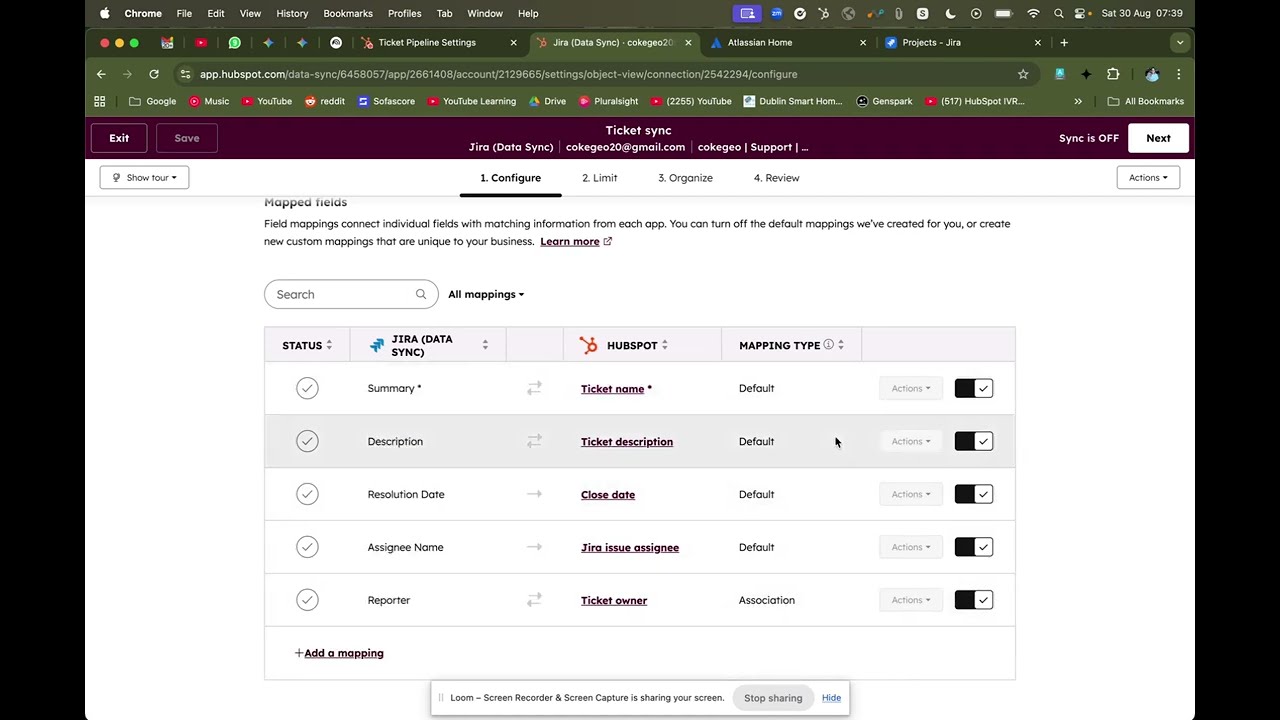Go to the 3. Organize step
The image size is (1280, 720).
coord(685,178)
